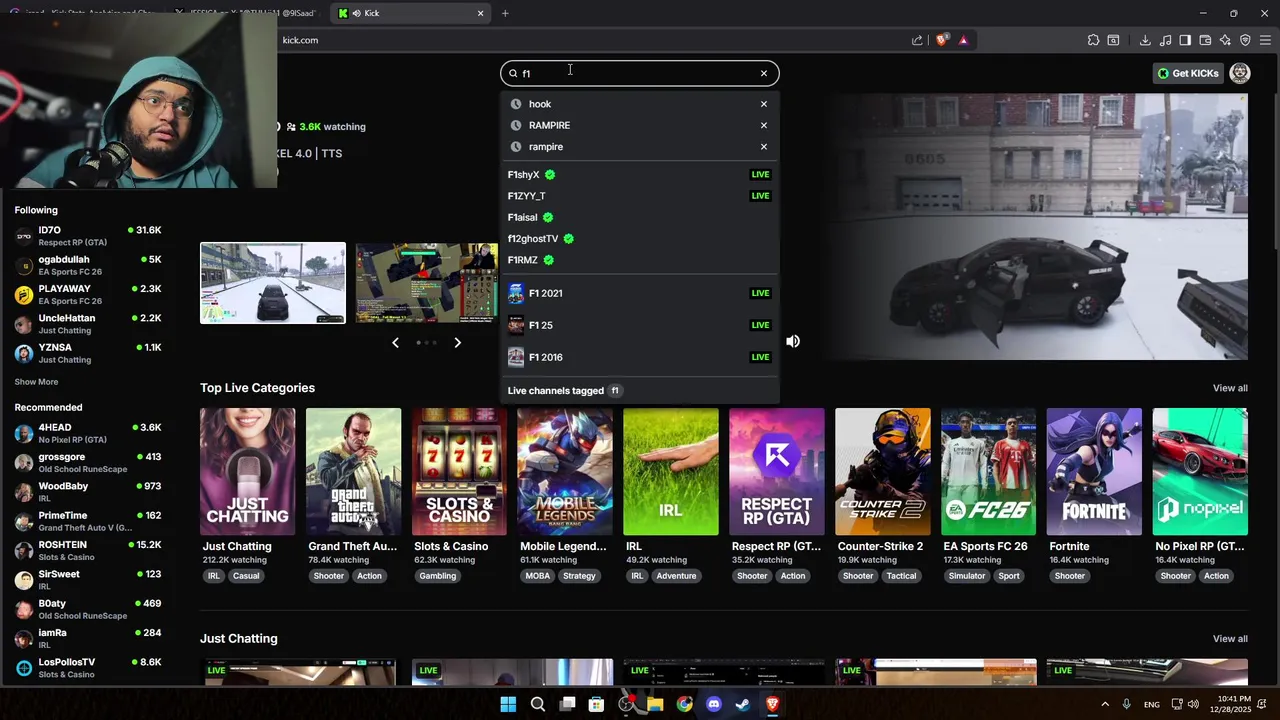
Task: Switch to the Kick browser tab
Action: pos(410,13)
